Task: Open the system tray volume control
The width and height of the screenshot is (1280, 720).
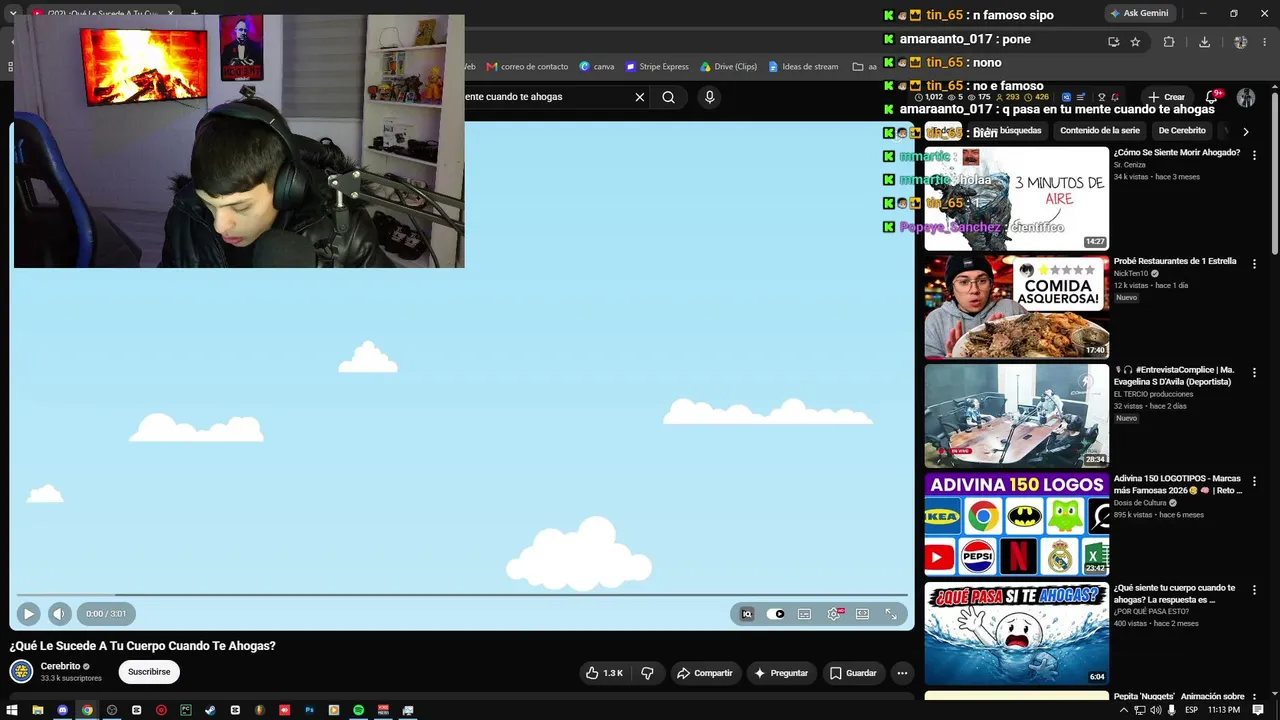Action: [x=1156, y=710]
